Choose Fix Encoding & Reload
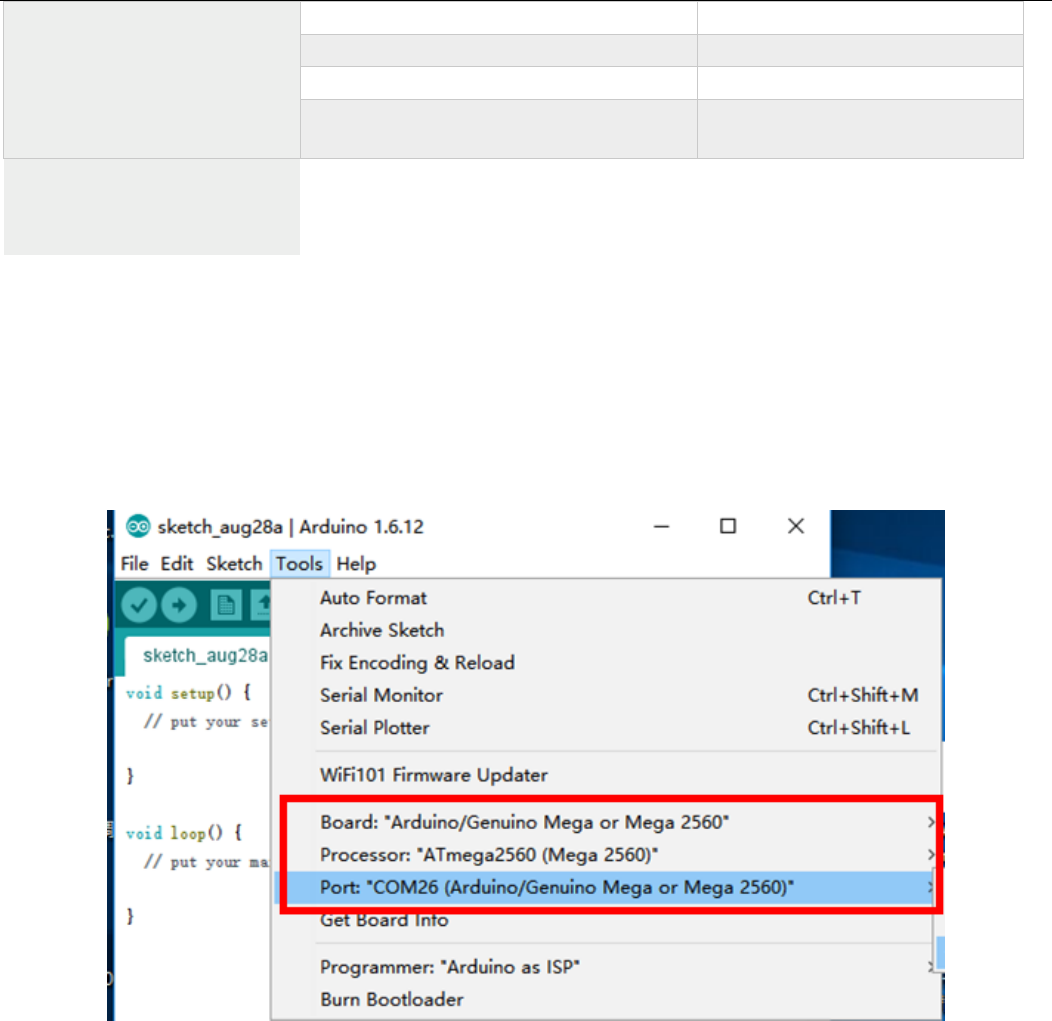The image size is (1052, 1021). click(606, 663)
